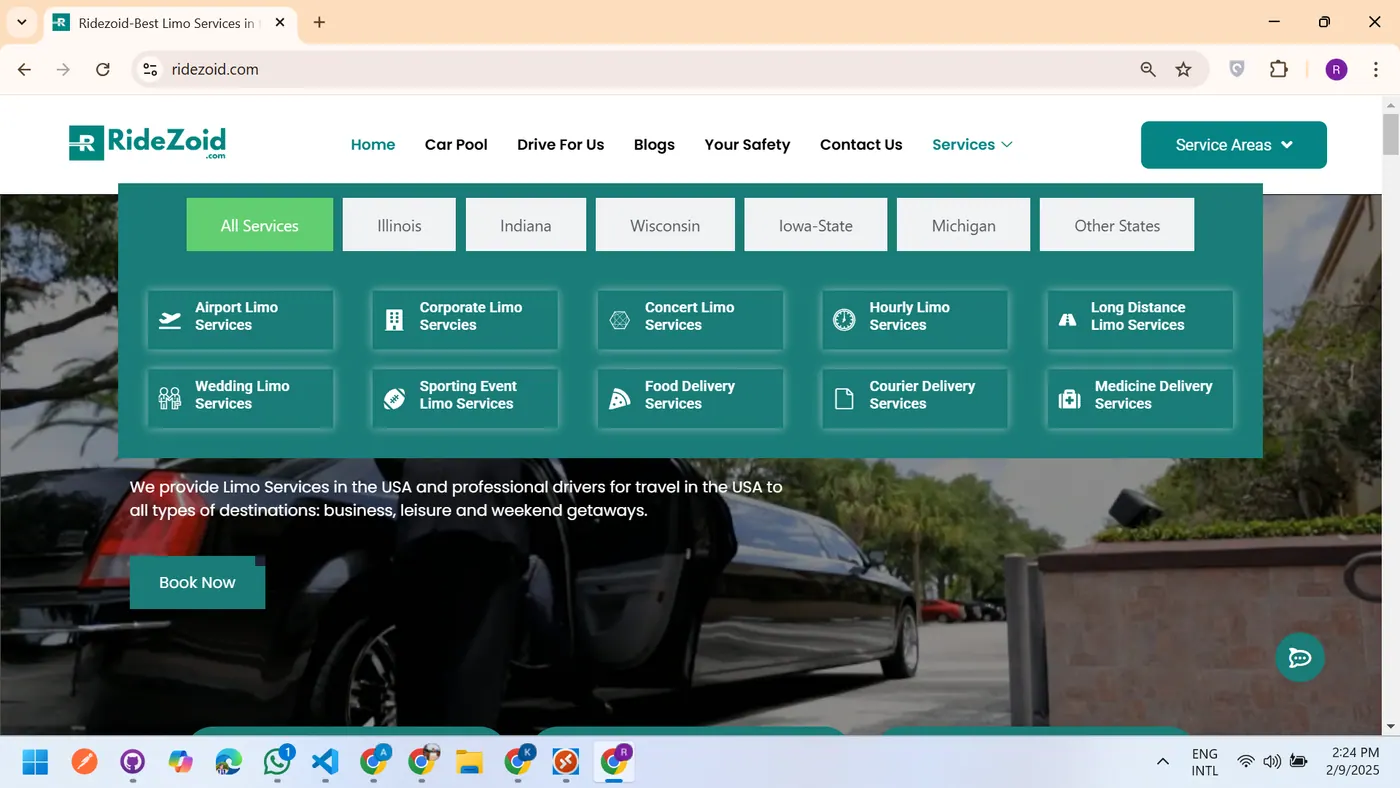
Task: Click the Book Now button
Action: tap(197, 582)
